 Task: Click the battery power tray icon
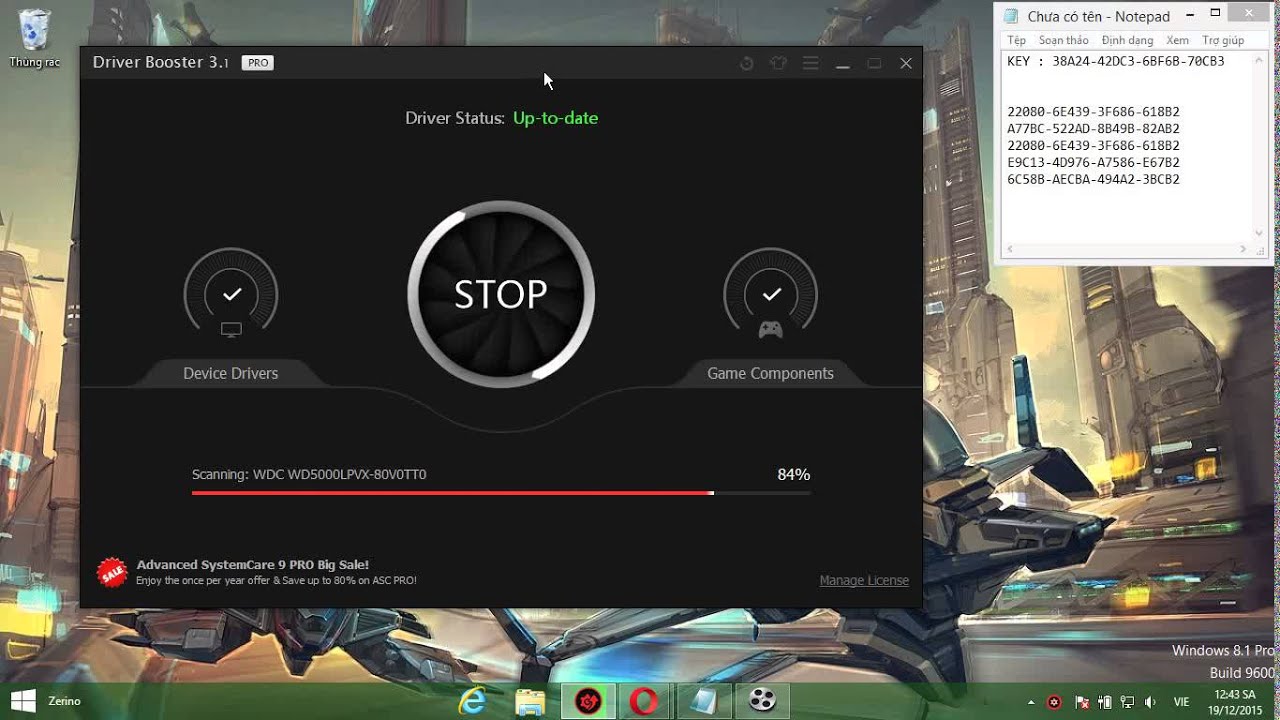point(1105,702)
